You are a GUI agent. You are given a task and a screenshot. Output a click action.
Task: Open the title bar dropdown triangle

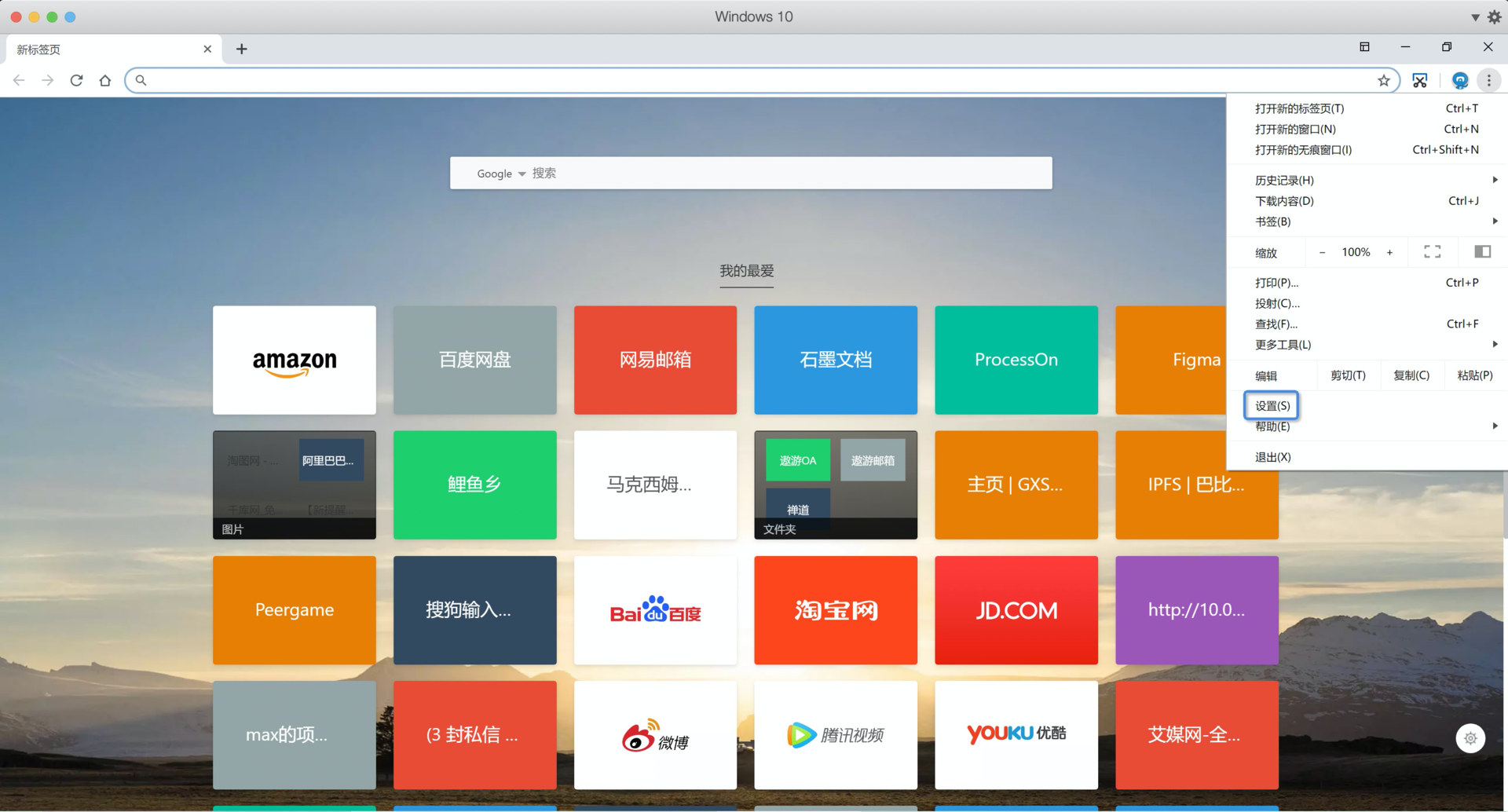[1475, 17]
